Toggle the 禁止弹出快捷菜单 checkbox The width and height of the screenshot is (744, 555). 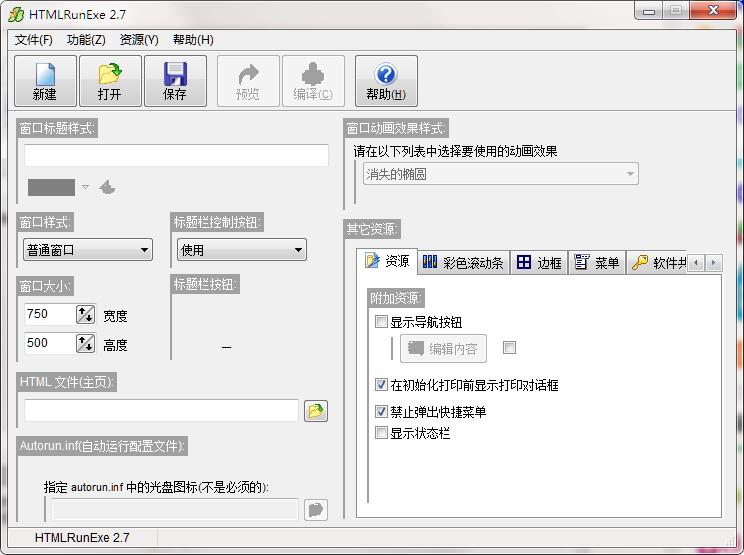[381, 412]
